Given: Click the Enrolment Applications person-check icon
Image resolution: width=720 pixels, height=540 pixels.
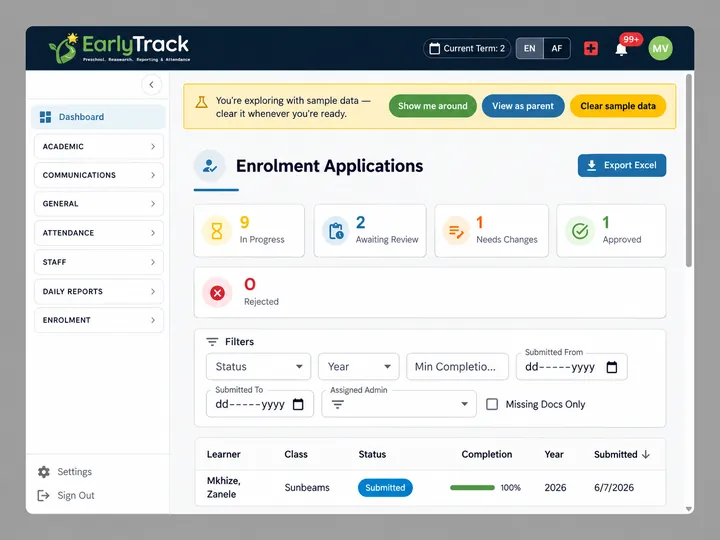Looking at the screenshot, I should [x=209, y=165].
